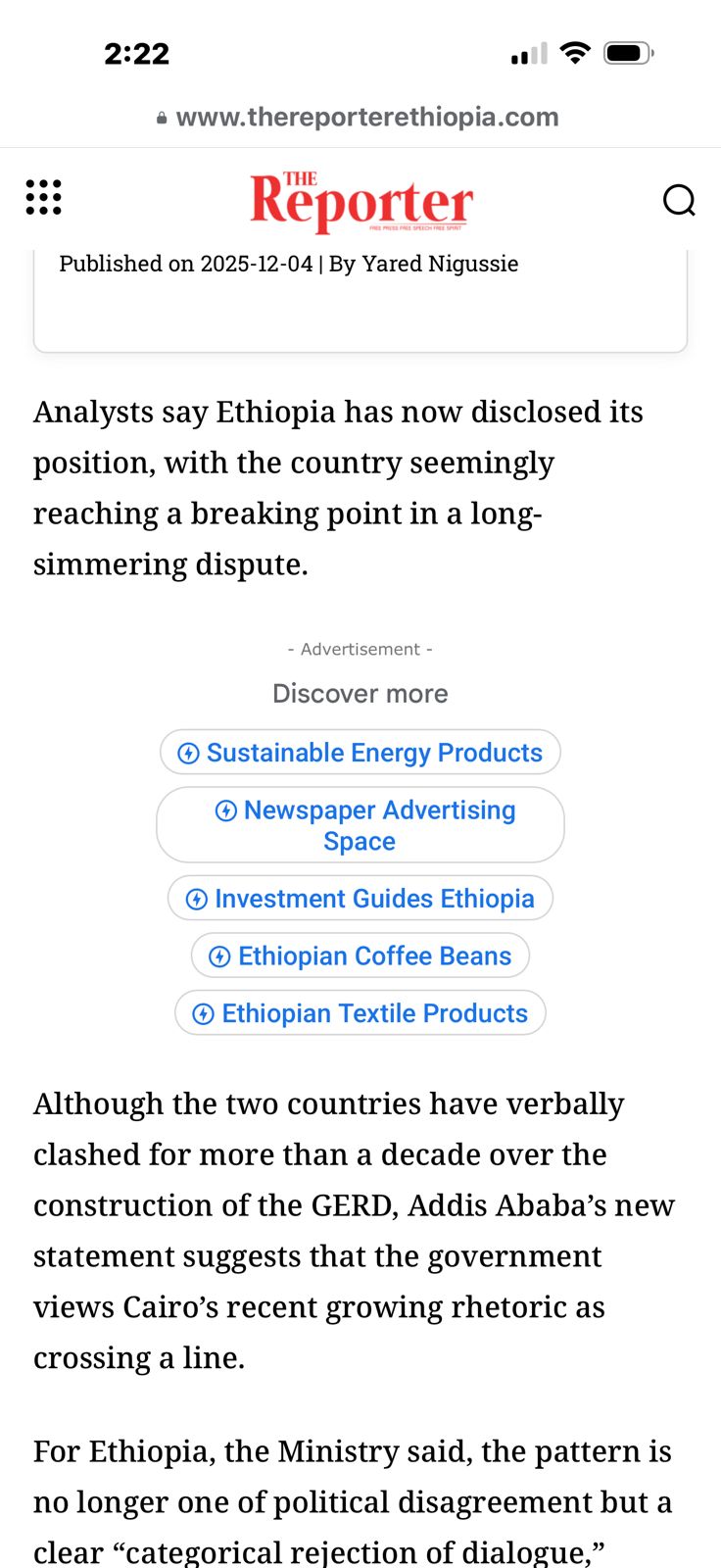Click bolt icon beside Ethiopian Coffee Beans
Image resolution: width=721 pixels, height=1568 pixels.
pos(219,956)
